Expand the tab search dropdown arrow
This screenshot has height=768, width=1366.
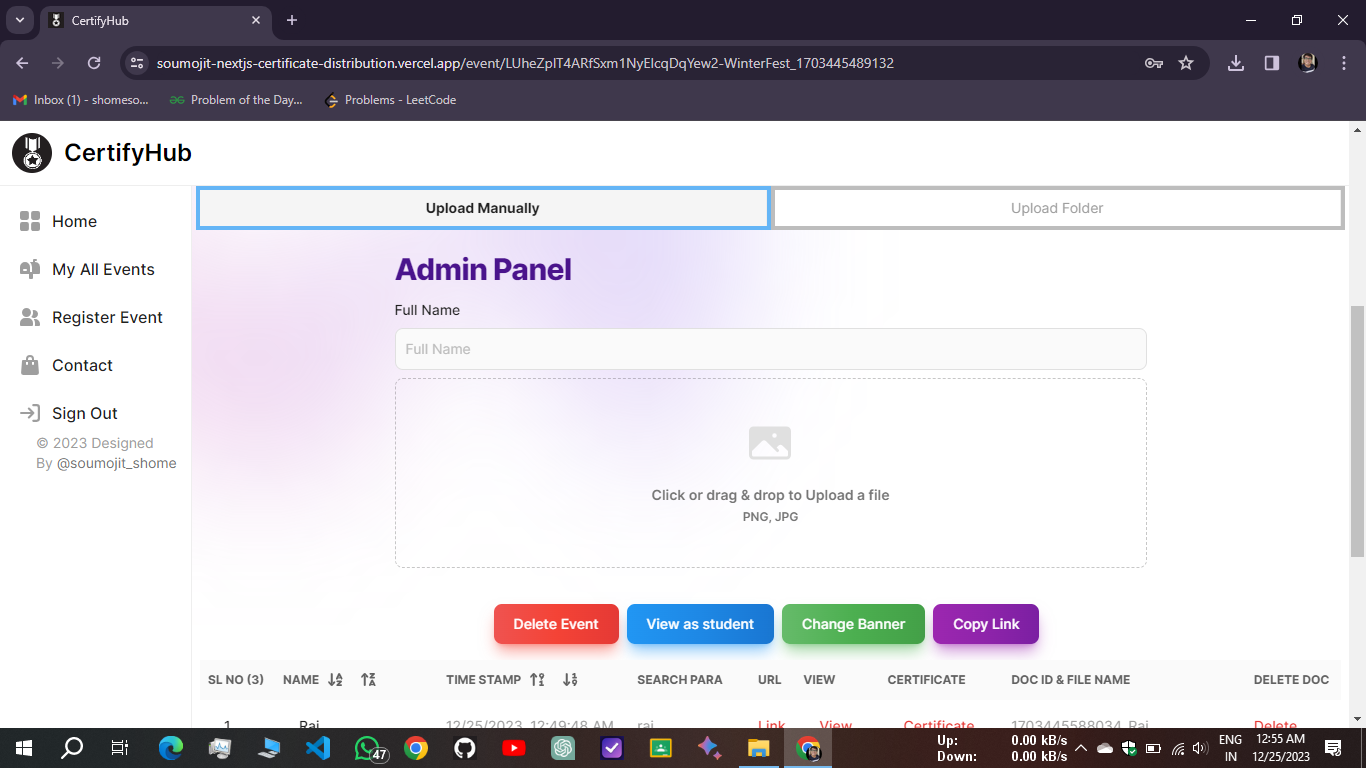[19, 20]
